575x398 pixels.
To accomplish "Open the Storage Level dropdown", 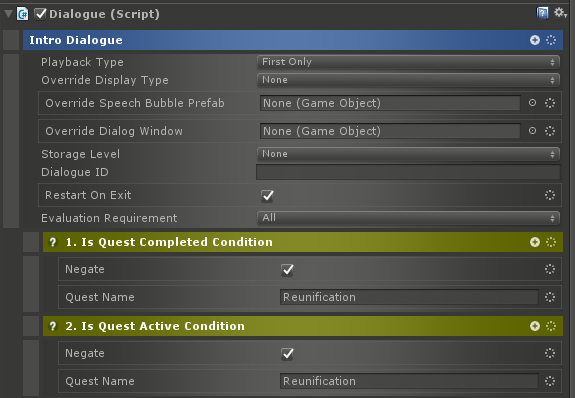I will pos(408,154).
